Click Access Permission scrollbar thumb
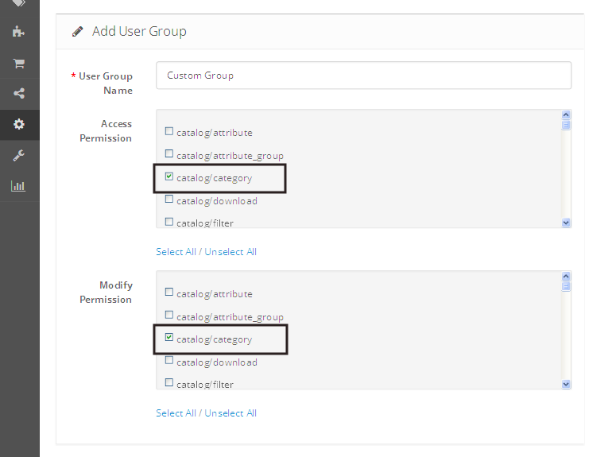 [566, 125]
